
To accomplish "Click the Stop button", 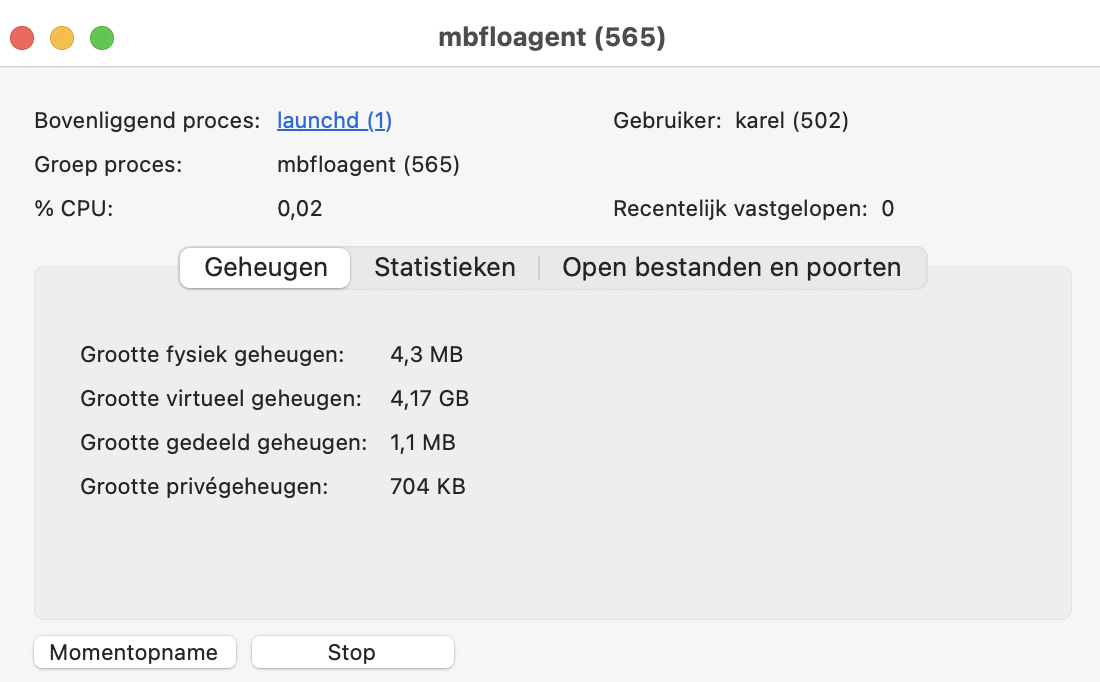I will 352,653.
